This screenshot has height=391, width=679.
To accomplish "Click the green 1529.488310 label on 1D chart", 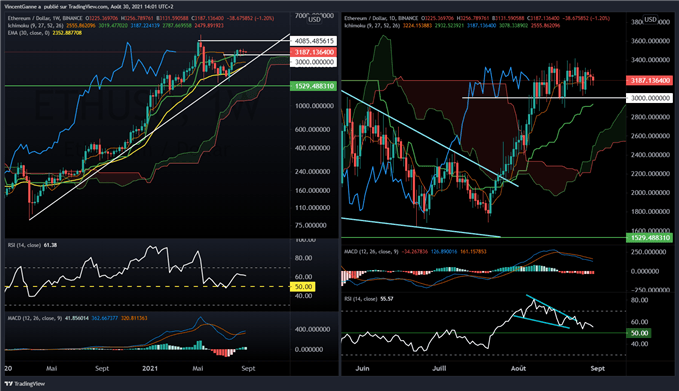I will (650, 238).
